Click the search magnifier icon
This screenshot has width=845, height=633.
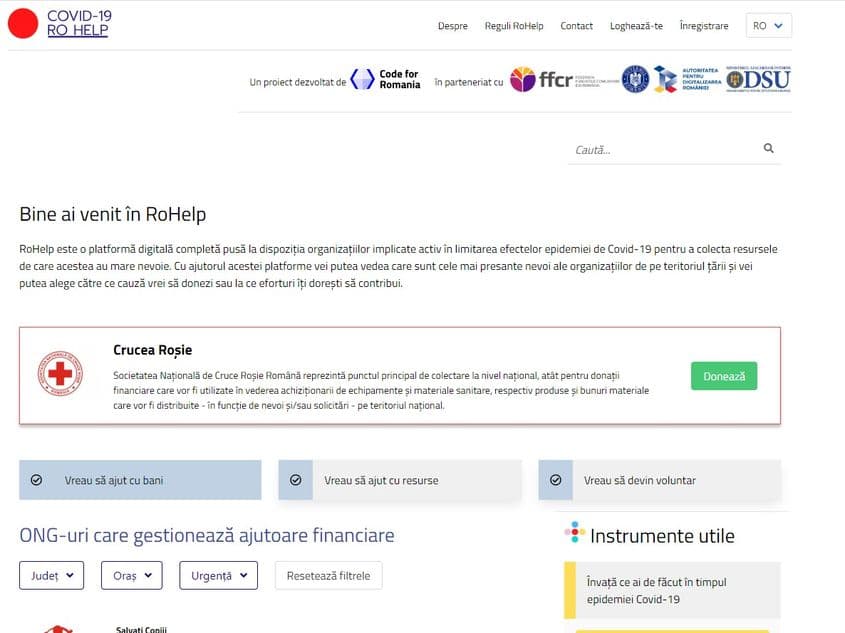click(768, 147)
